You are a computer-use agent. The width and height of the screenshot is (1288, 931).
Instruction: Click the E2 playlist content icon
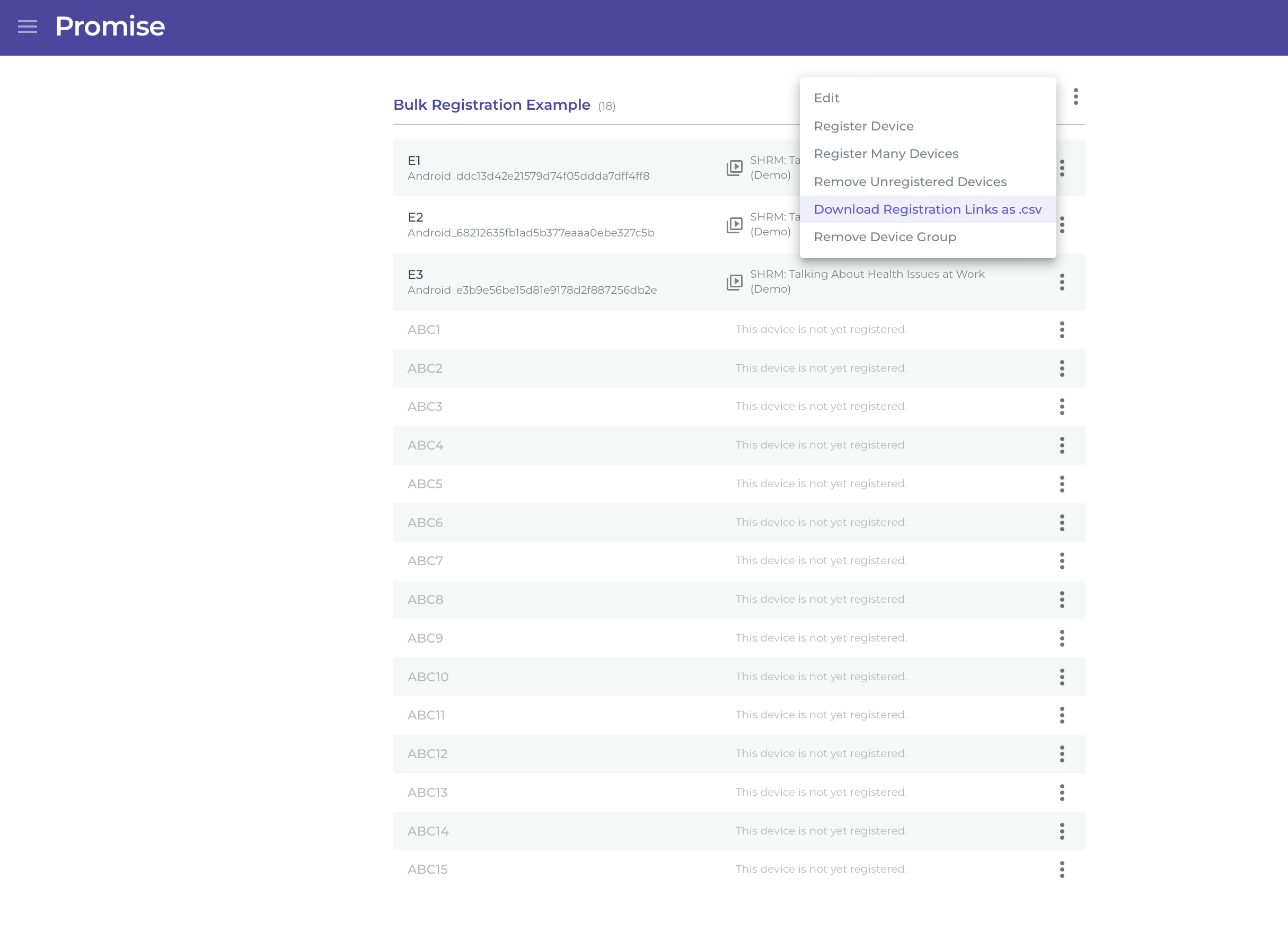(734, 225)
